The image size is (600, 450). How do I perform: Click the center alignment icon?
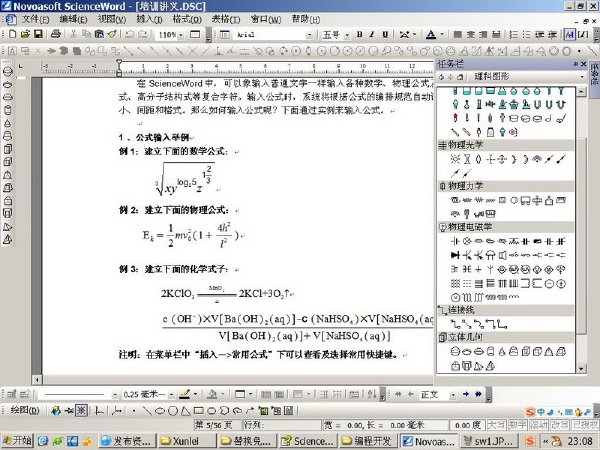click(470, 34)
